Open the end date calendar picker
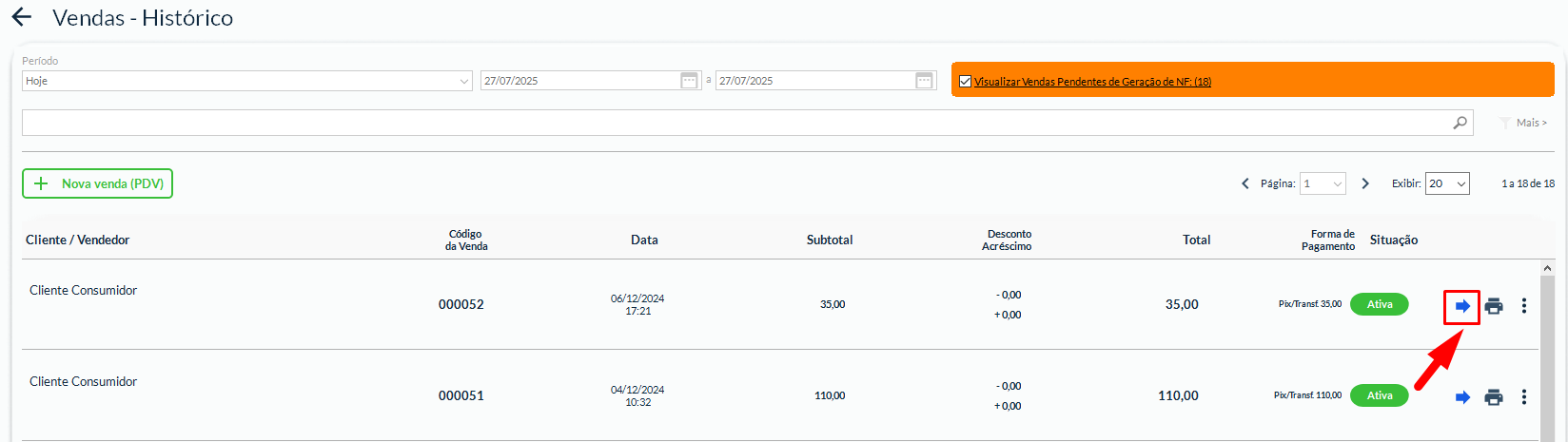 pos(924,81)
